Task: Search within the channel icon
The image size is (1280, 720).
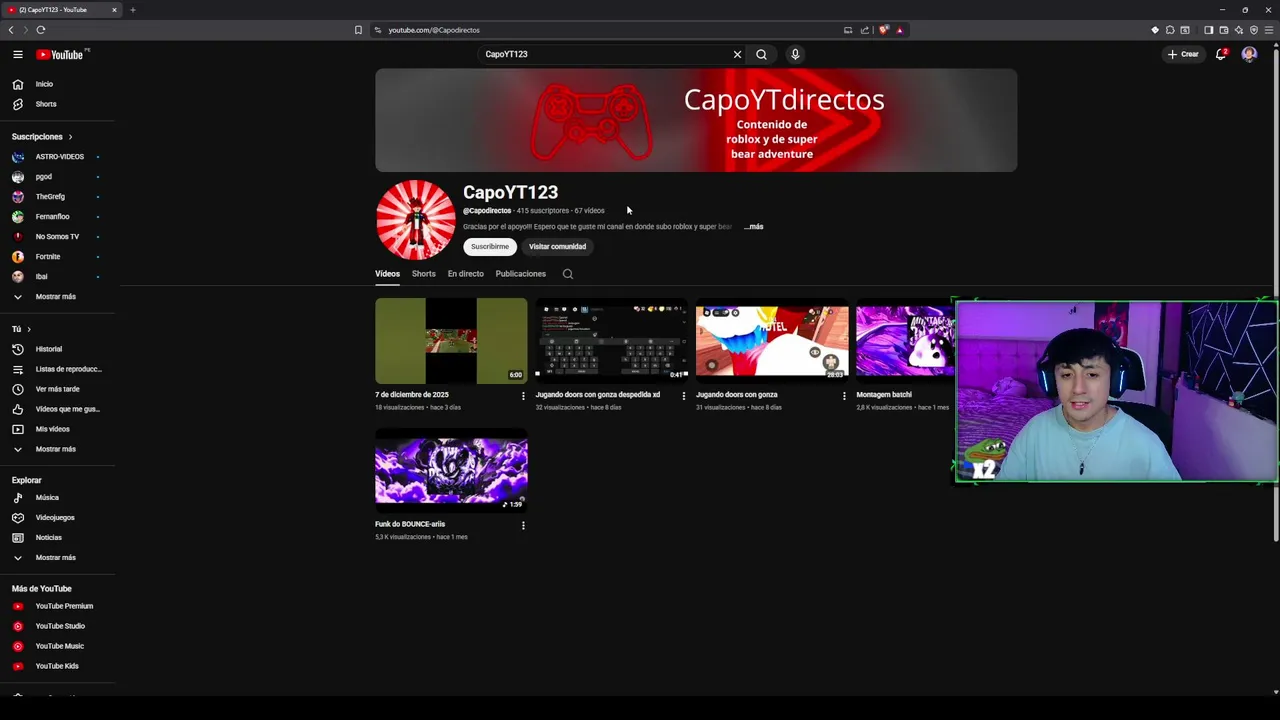Action: (568, 274)
